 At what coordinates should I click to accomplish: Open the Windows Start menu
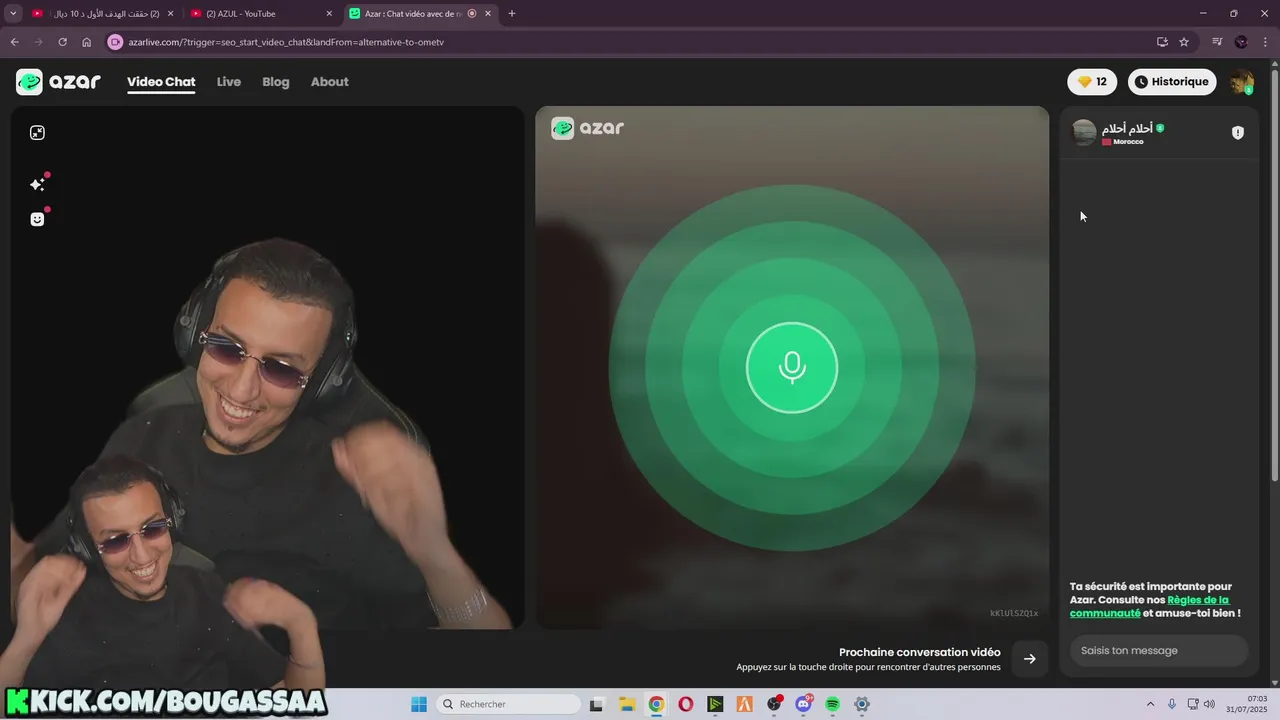point(419,704)
